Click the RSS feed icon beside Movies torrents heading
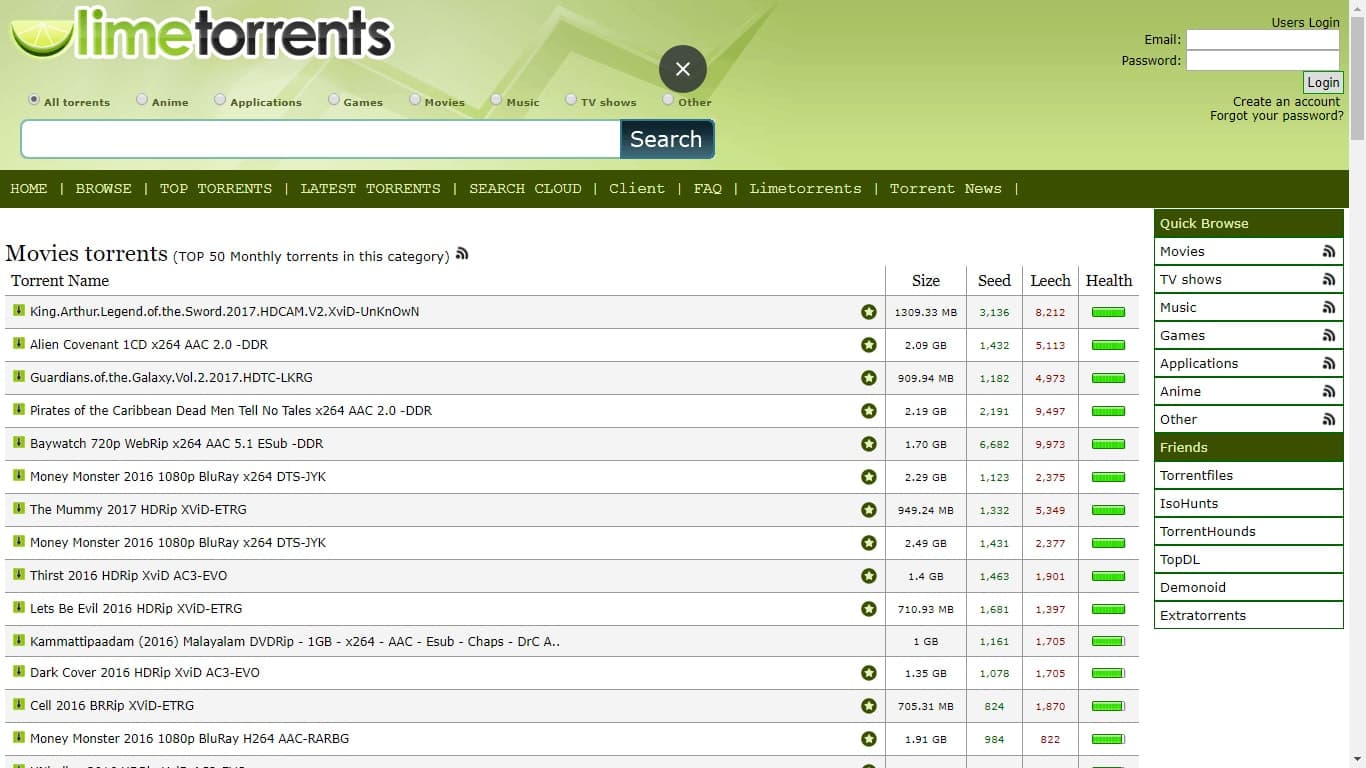 (x=462, y=254)
